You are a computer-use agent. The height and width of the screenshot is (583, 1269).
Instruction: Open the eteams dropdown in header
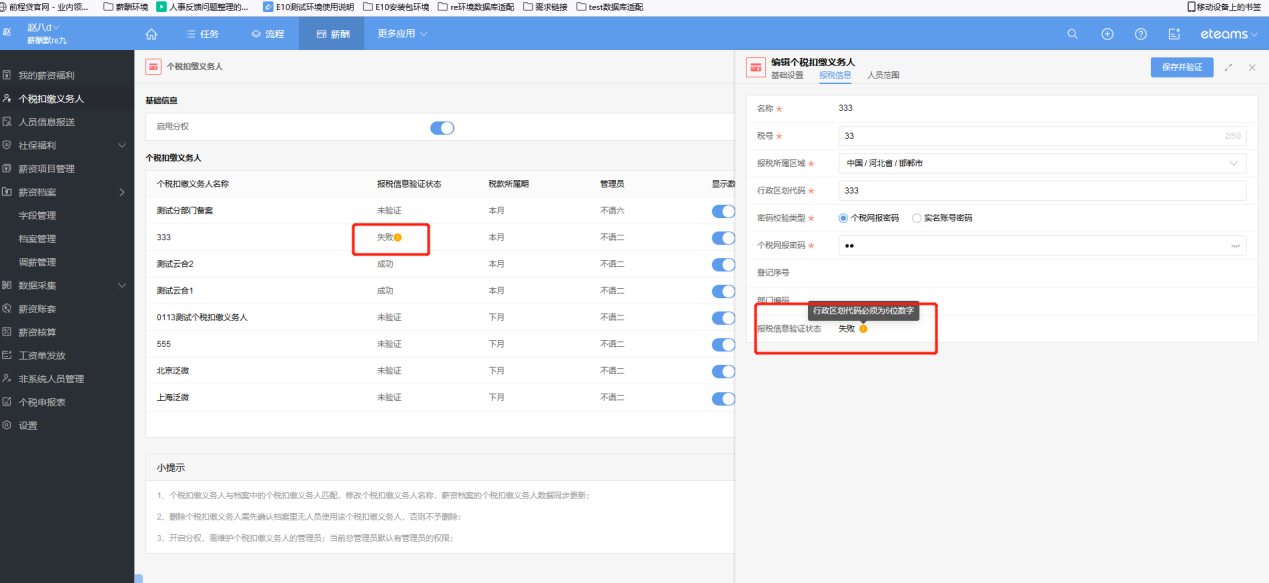tap(1230, 34)
